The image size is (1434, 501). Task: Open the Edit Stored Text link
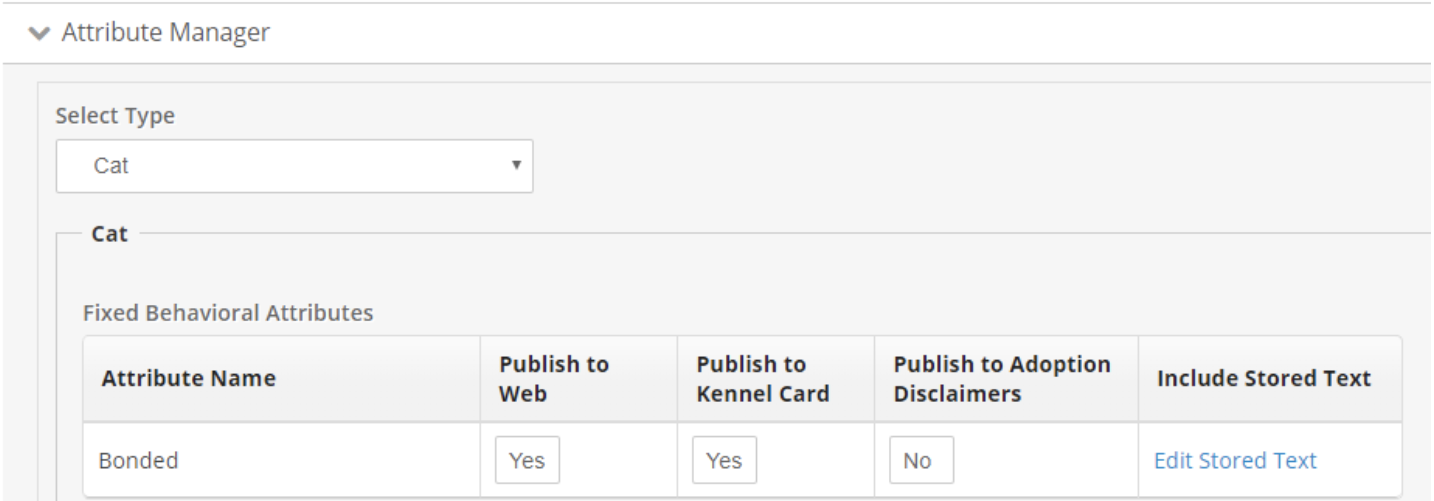click(x=1235, y=460)
